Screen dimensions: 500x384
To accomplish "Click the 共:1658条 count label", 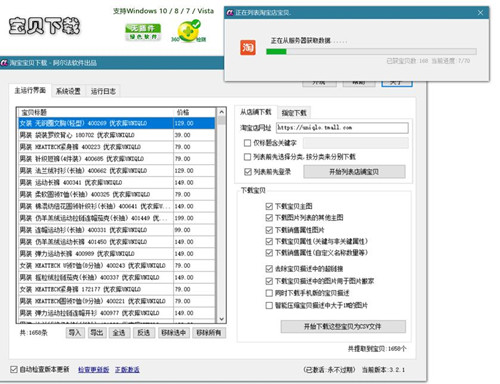I will [x=33, y=333].
